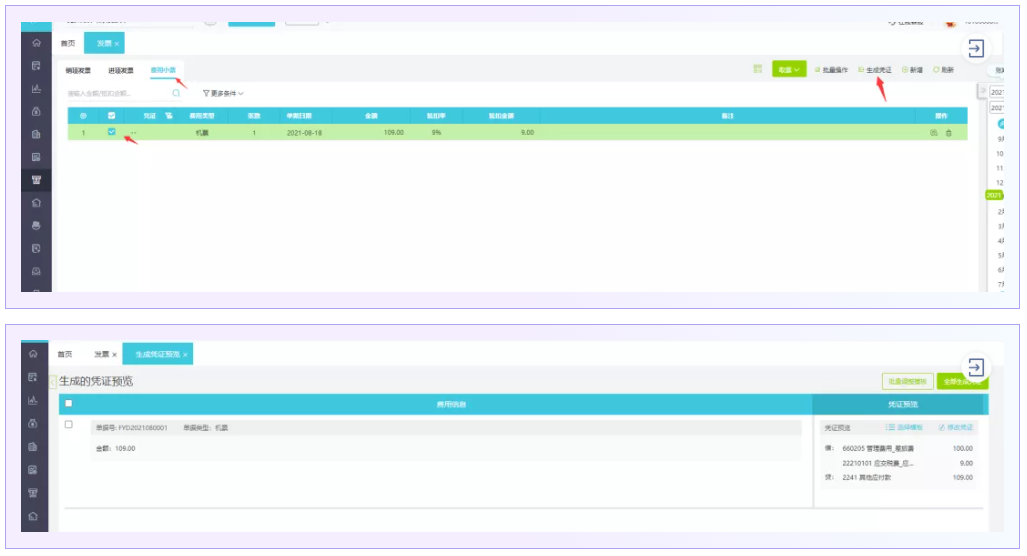Toggle the select-all checkbox in the table header

click(111, 116)
